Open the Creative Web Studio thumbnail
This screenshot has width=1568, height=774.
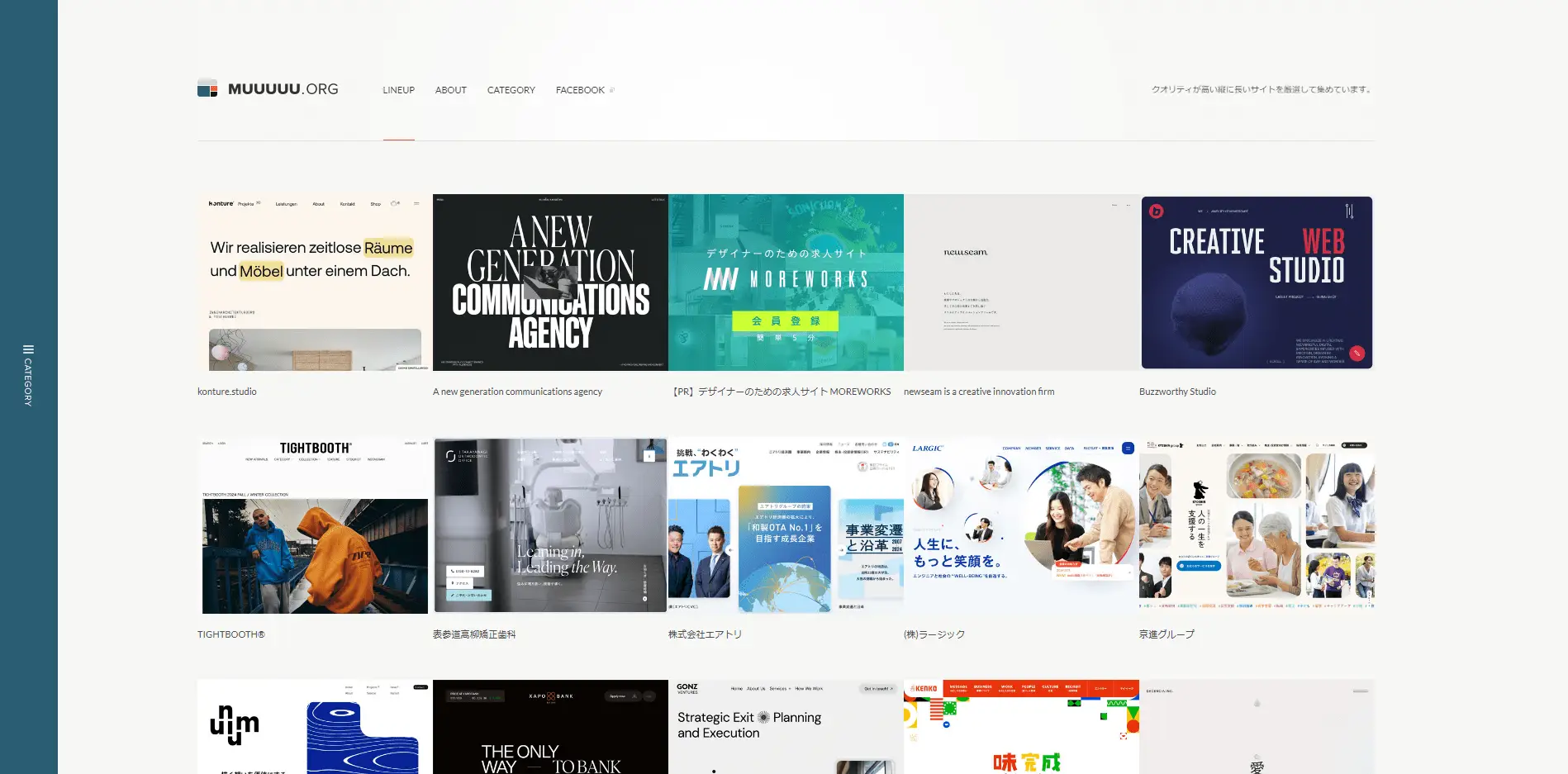[1257, 283]
